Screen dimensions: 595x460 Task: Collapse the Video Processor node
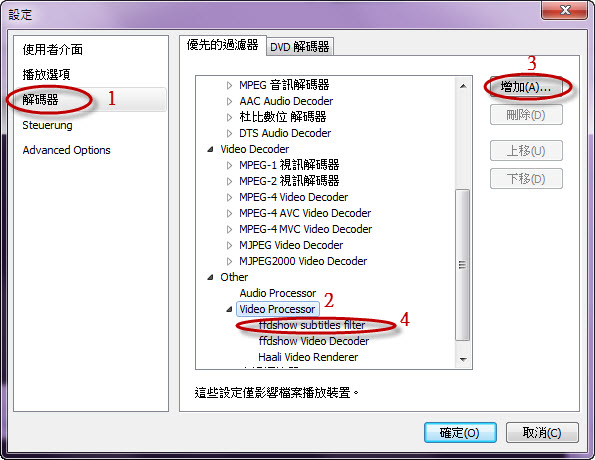pyautogui.click(x=229, y=309)
